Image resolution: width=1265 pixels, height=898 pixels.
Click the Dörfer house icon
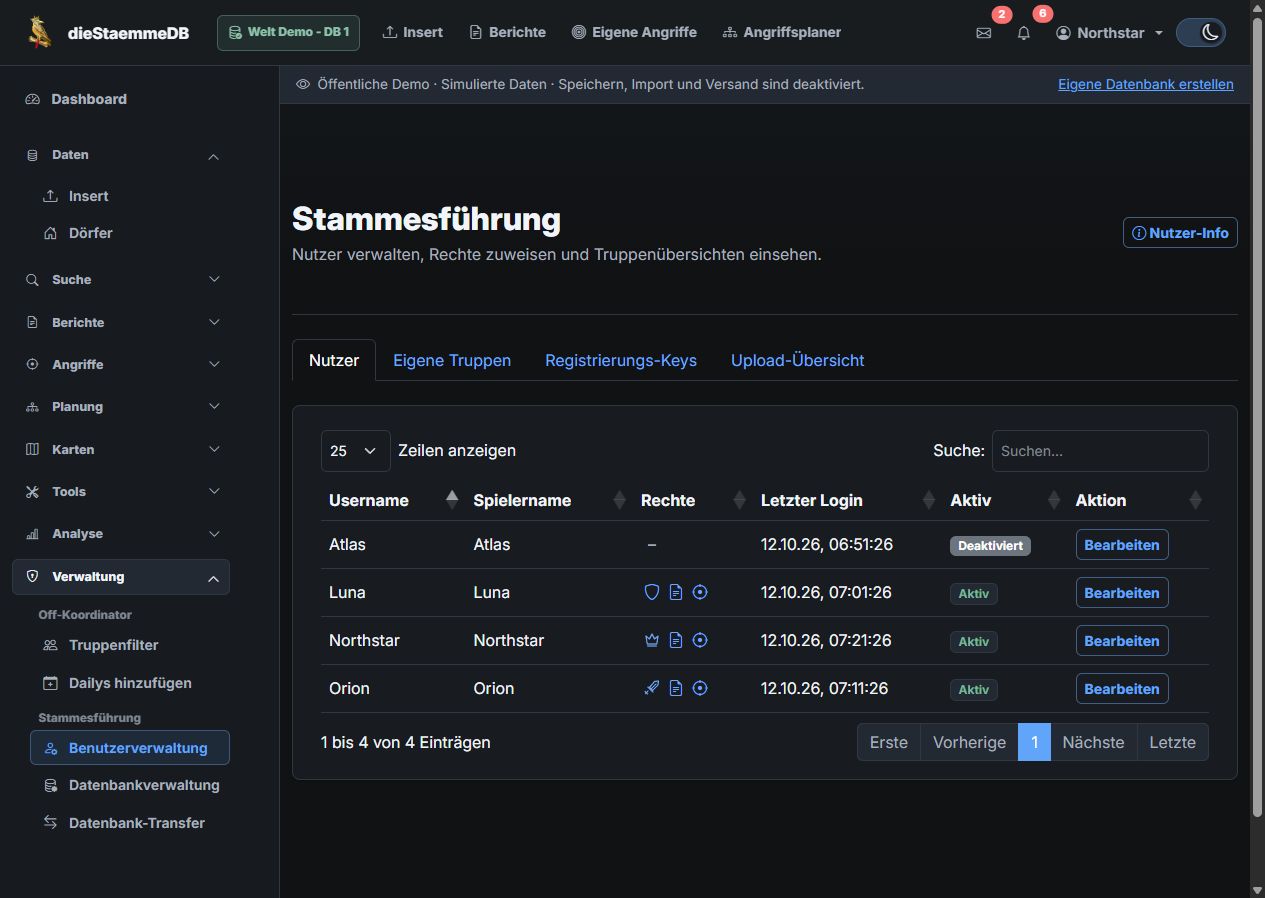click(50, 233)
